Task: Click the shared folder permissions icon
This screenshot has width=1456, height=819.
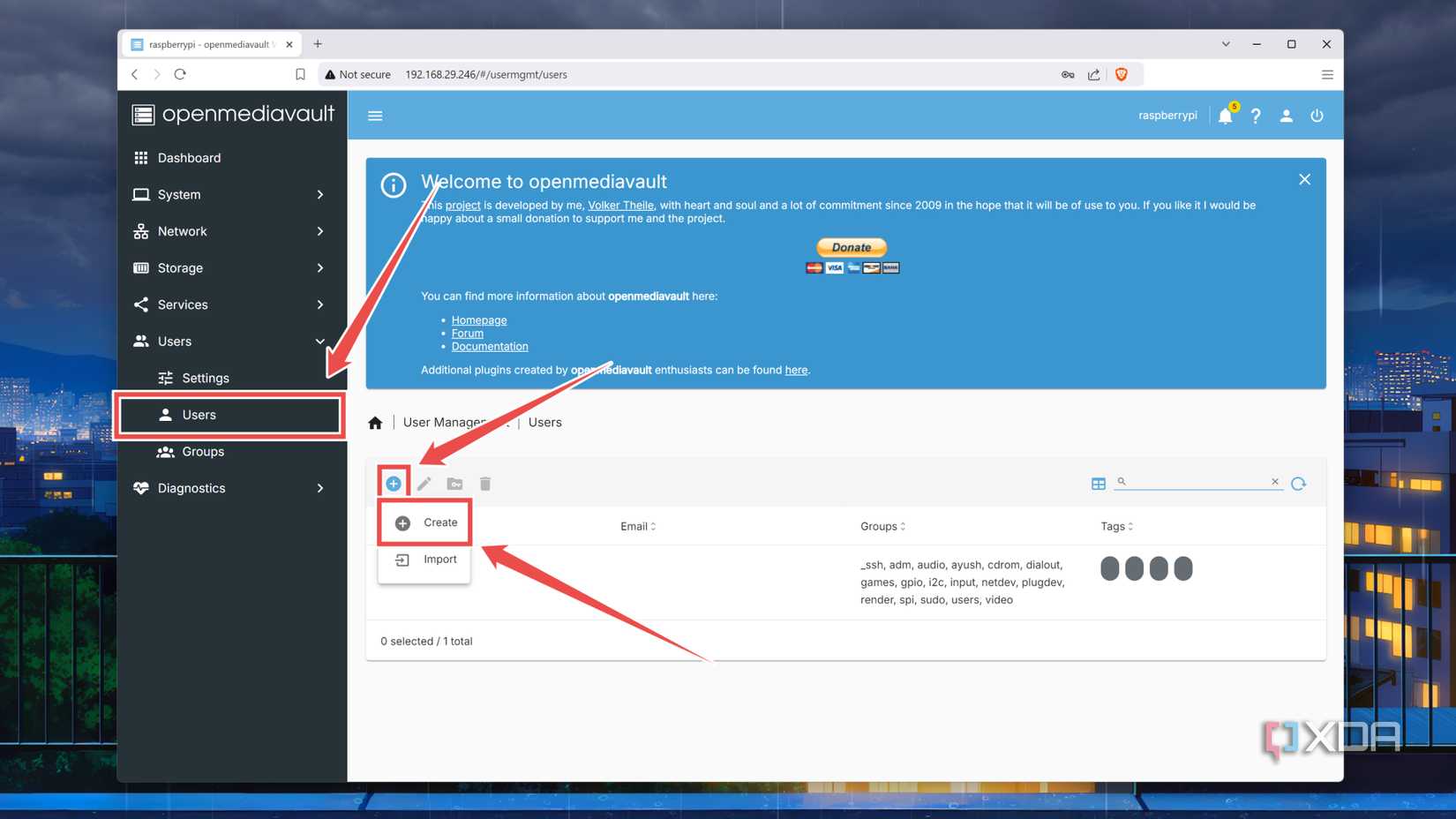Action: coord(454,484)
